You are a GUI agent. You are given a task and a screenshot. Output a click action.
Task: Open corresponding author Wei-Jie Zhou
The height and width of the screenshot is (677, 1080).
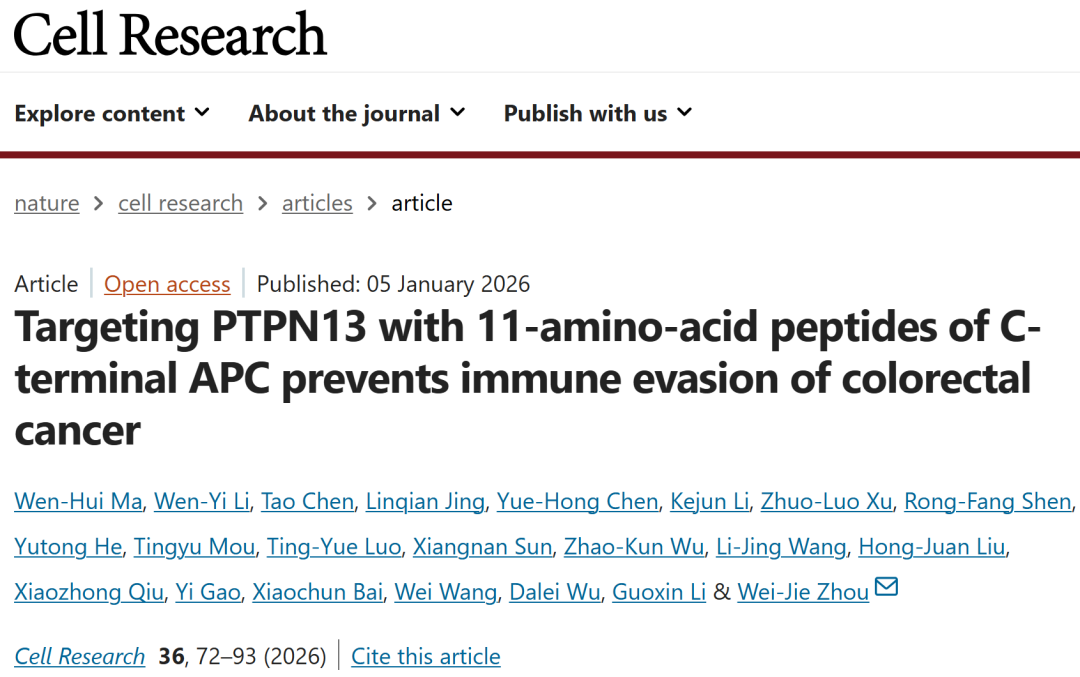803,592
